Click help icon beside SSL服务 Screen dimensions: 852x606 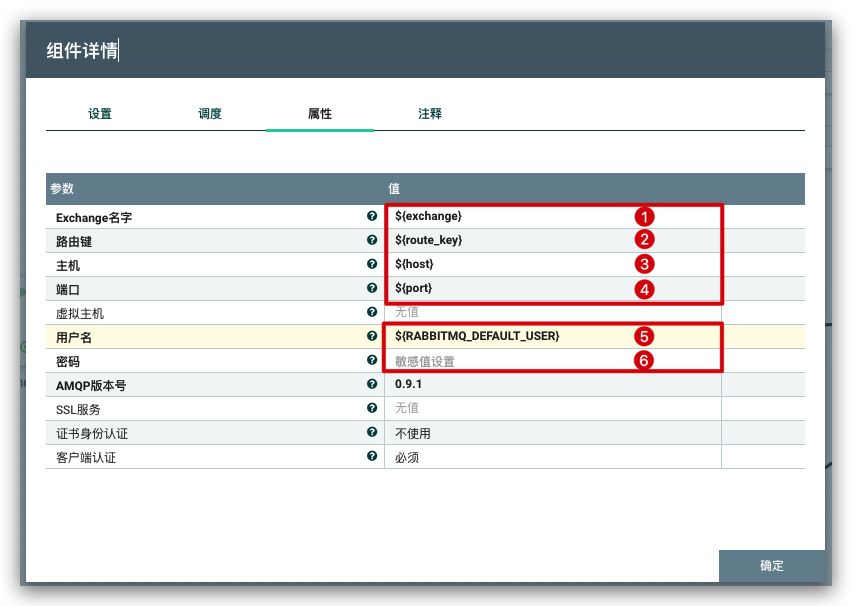tap(372, 408)
